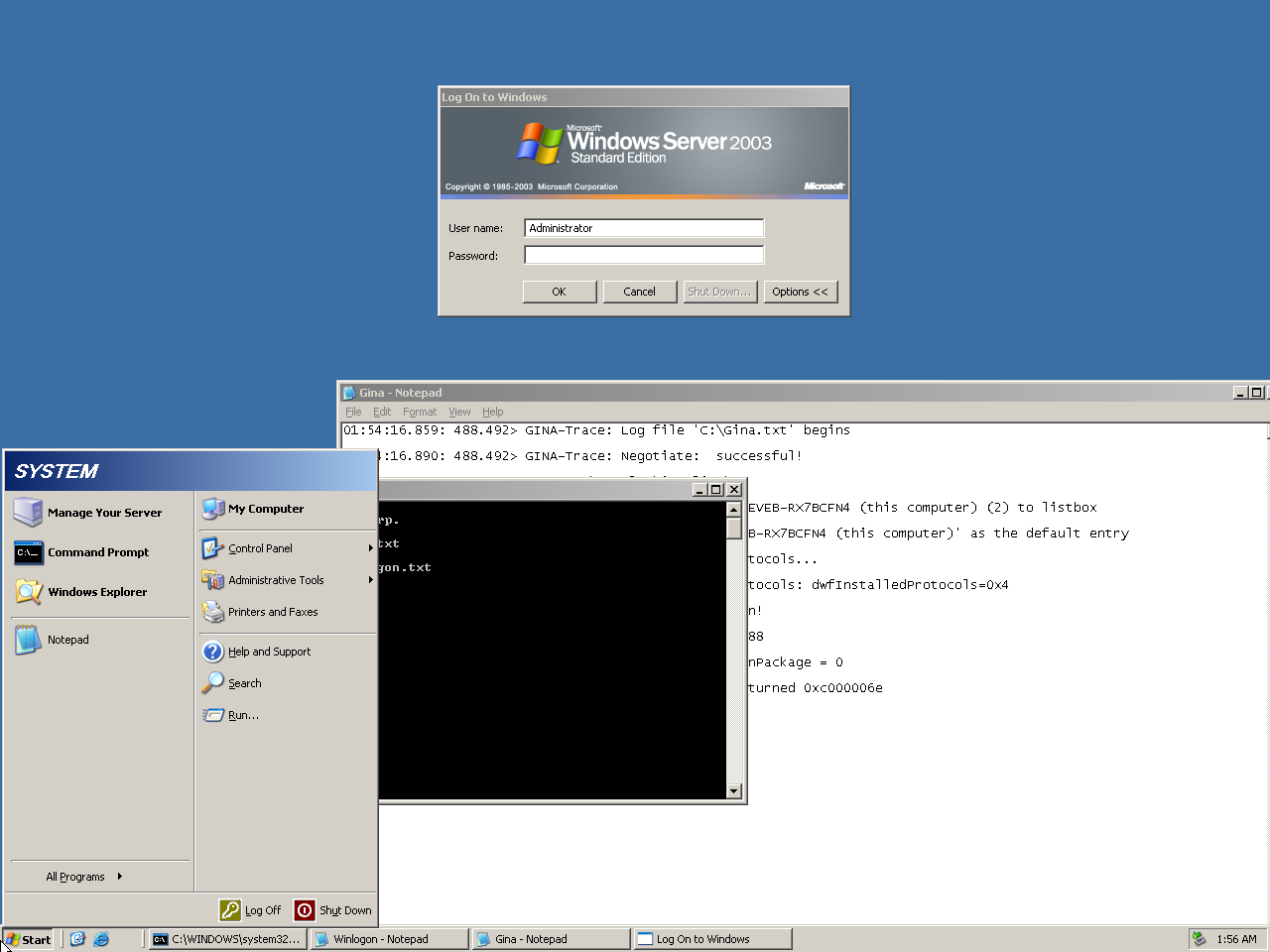Open the Help menu in Gina - Notepad

[x=493, y=412]
